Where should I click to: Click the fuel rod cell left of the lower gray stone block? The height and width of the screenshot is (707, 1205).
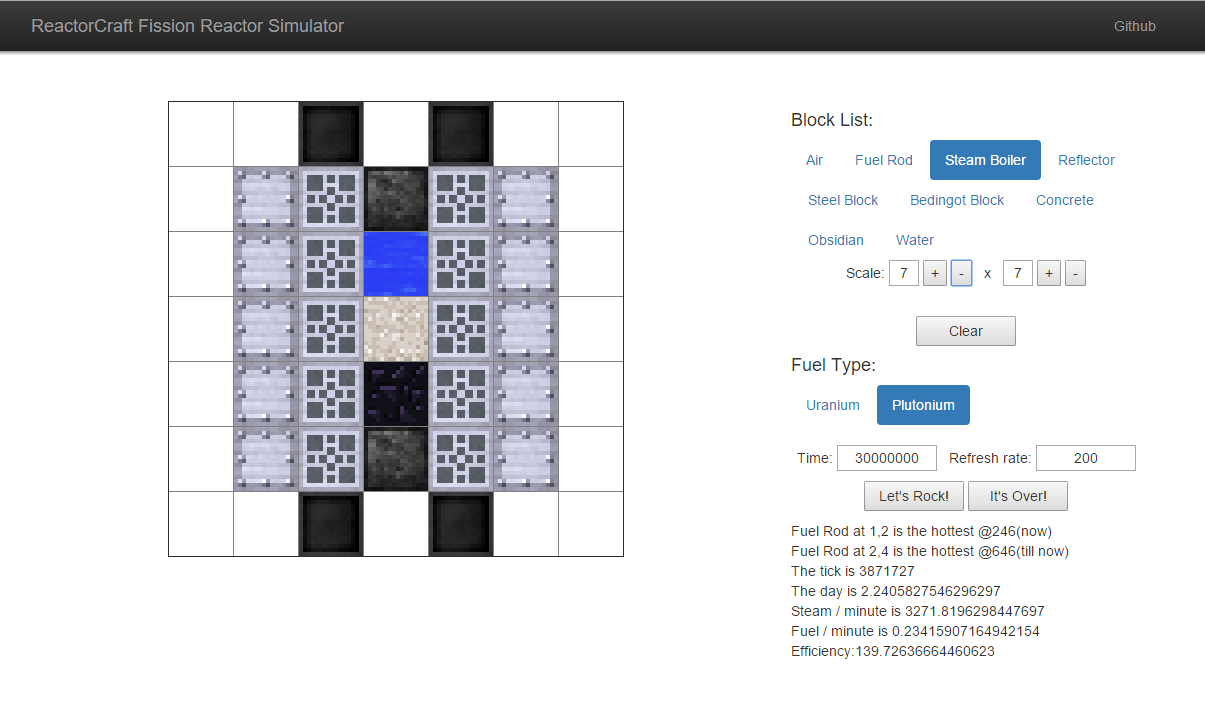coord(331,459)
